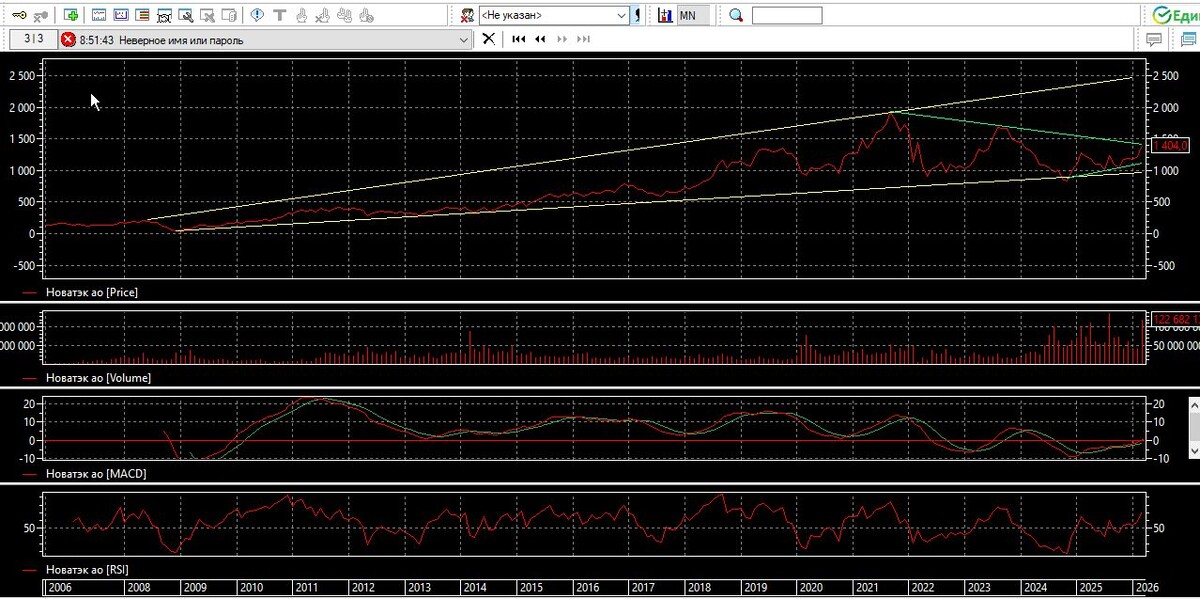Jump to last message button
The width and height of the screenshot is (1200, 599).
pos(584,39)
